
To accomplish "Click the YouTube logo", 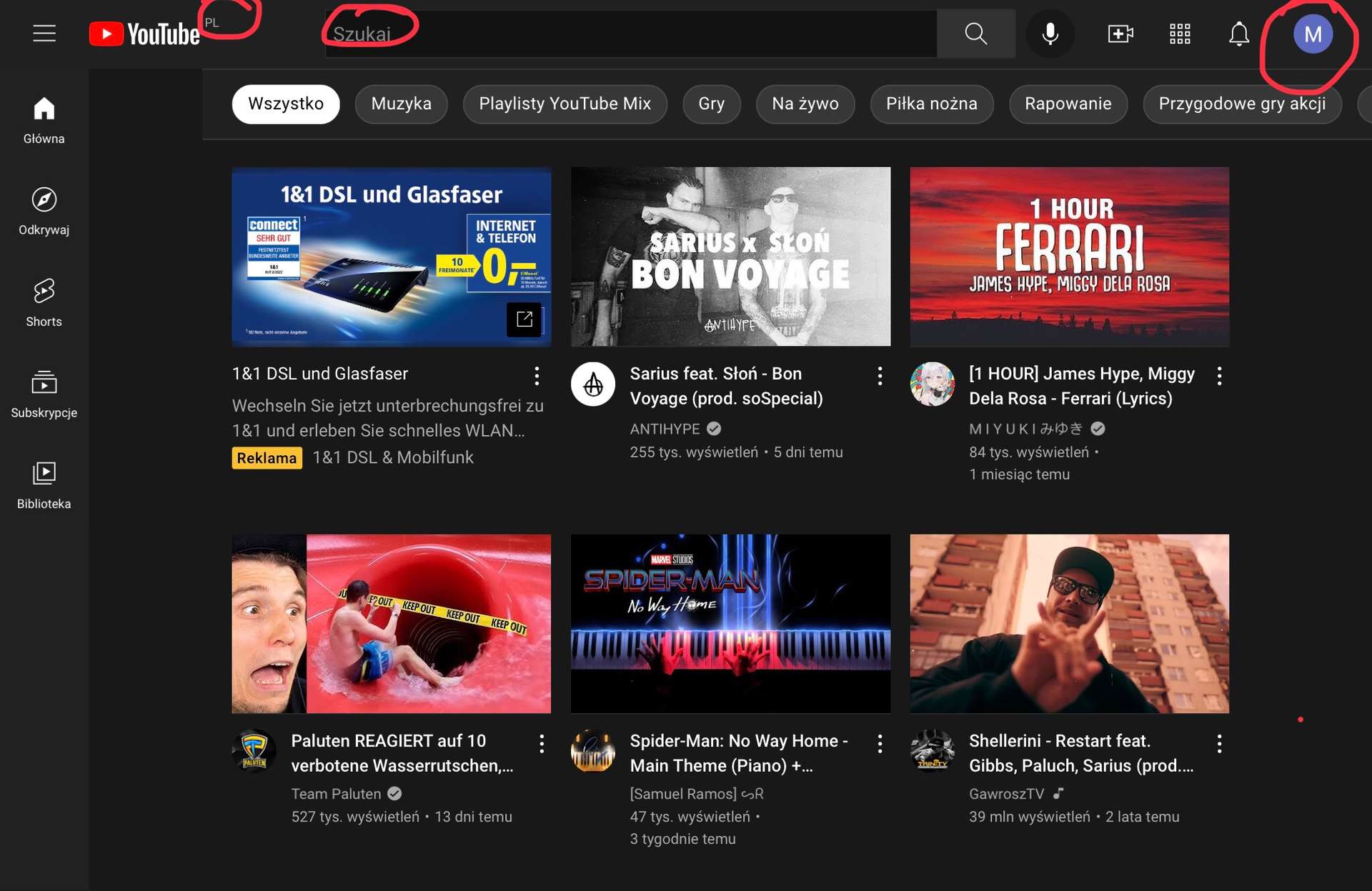I will click(x=144, y=34).
